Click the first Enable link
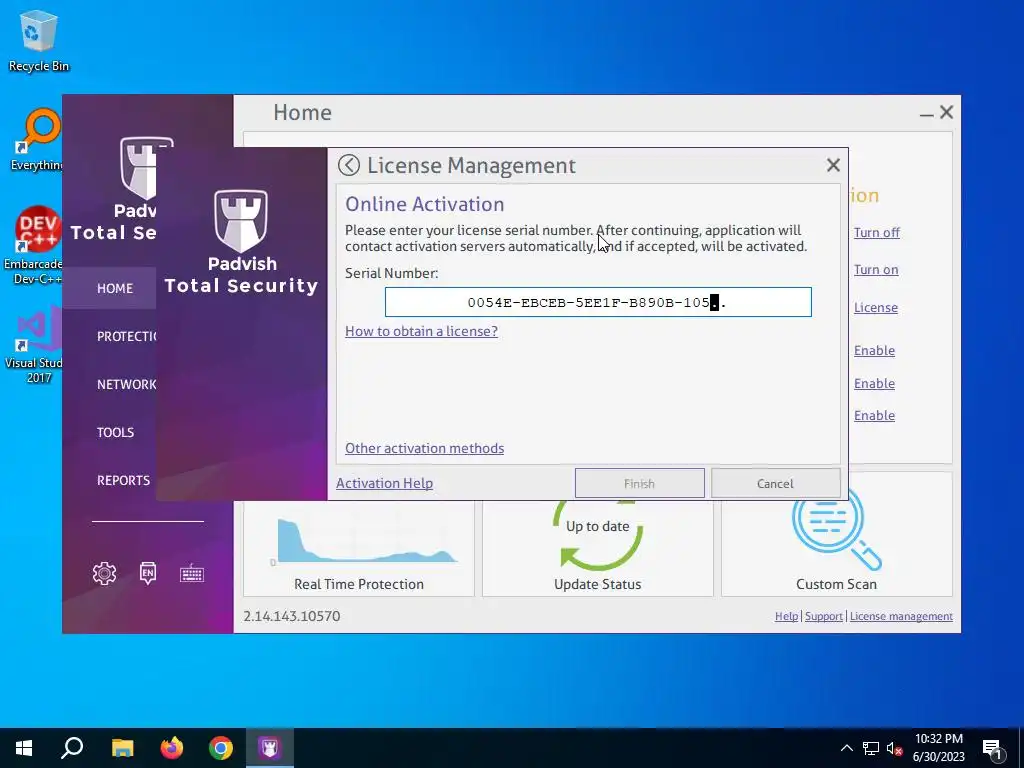The height and width of the screenshot is (768, 1024). pyautogui.click(x=874, y=351)
